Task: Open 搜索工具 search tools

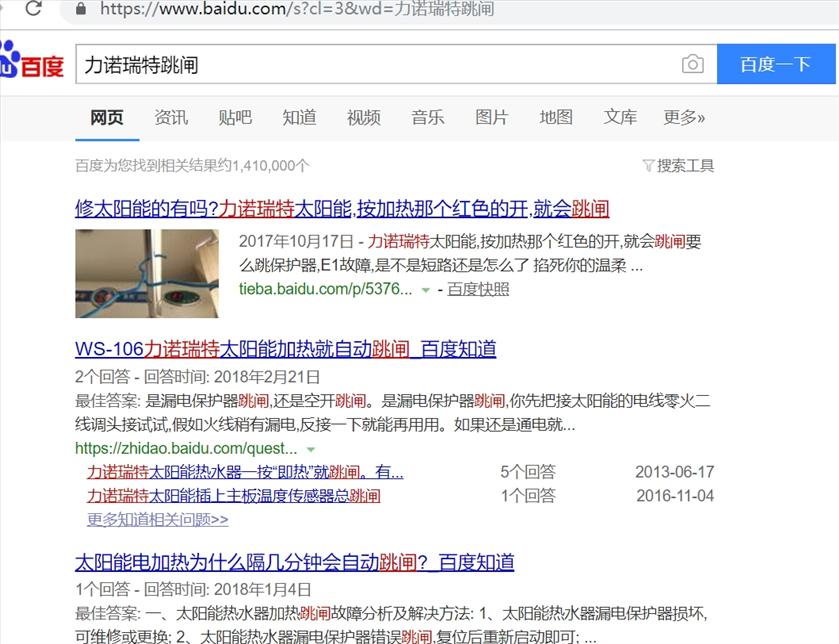Action: [x=685, y=166]
